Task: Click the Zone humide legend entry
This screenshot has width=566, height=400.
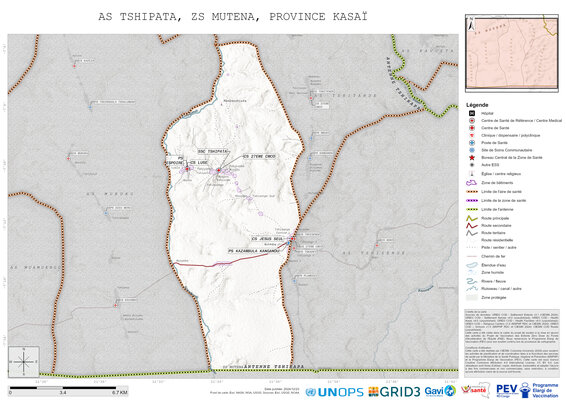Action: coord(492,273)
